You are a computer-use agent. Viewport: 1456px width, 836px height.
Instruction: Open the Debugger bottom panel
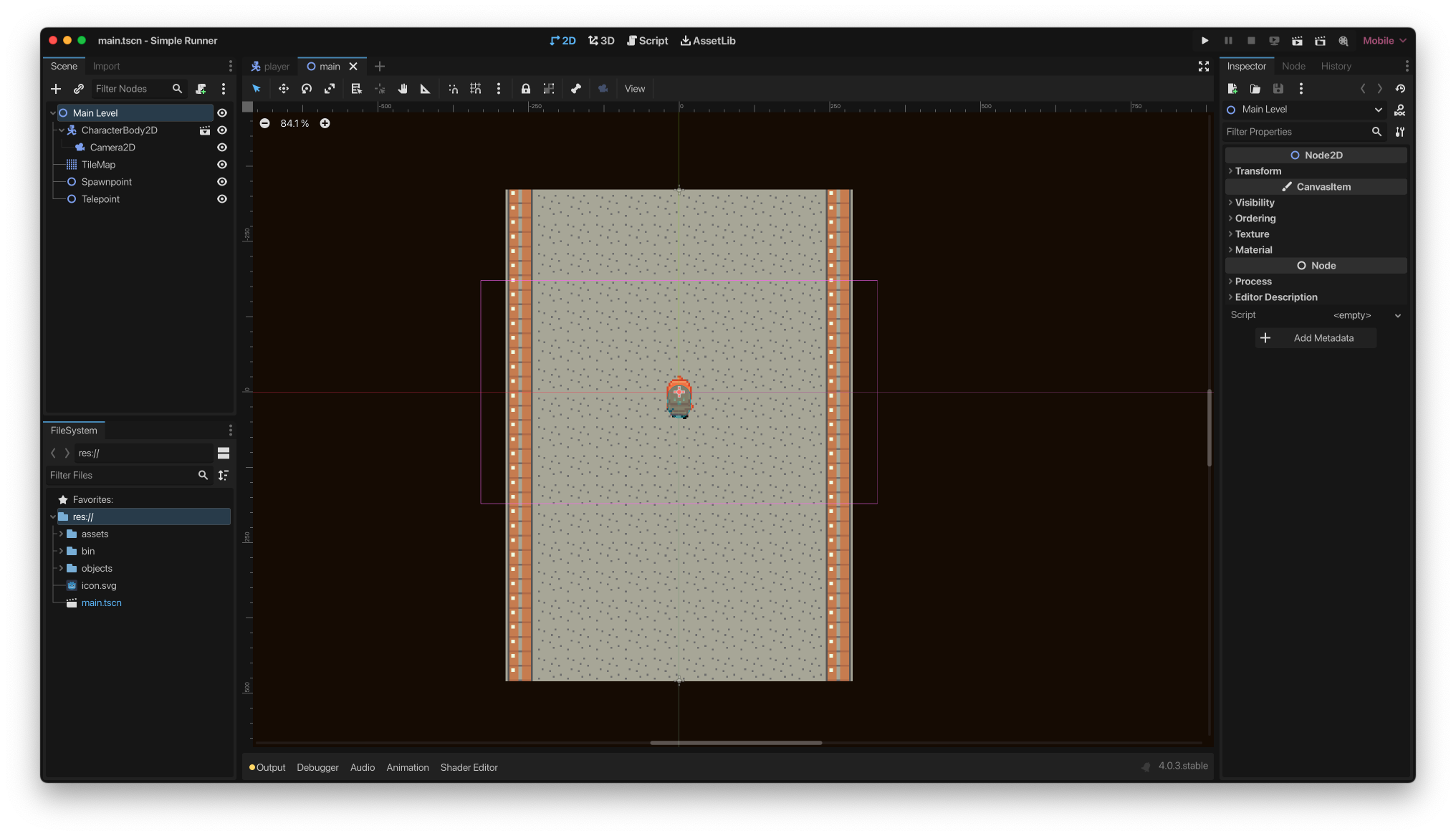(x=317, y=767)
